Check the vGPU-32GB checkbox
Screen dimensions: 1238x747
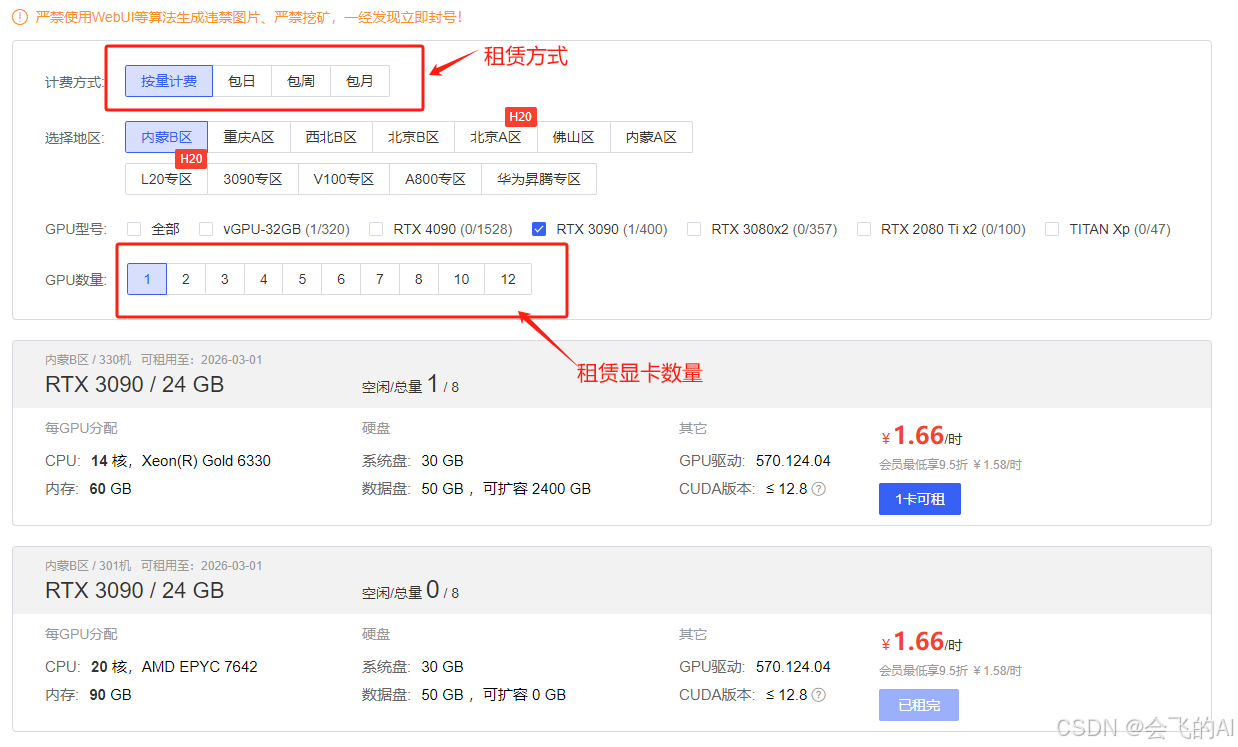(206, 229)
